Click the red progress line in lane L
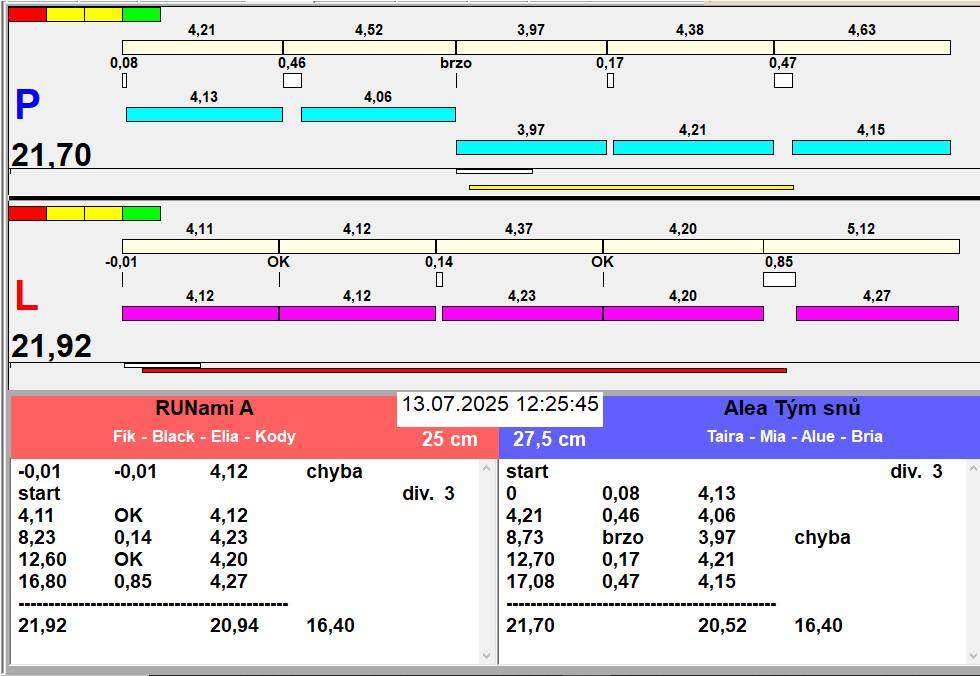Viewport: 980px width, 676px height. pyautogui.click(x=464, y=370)
